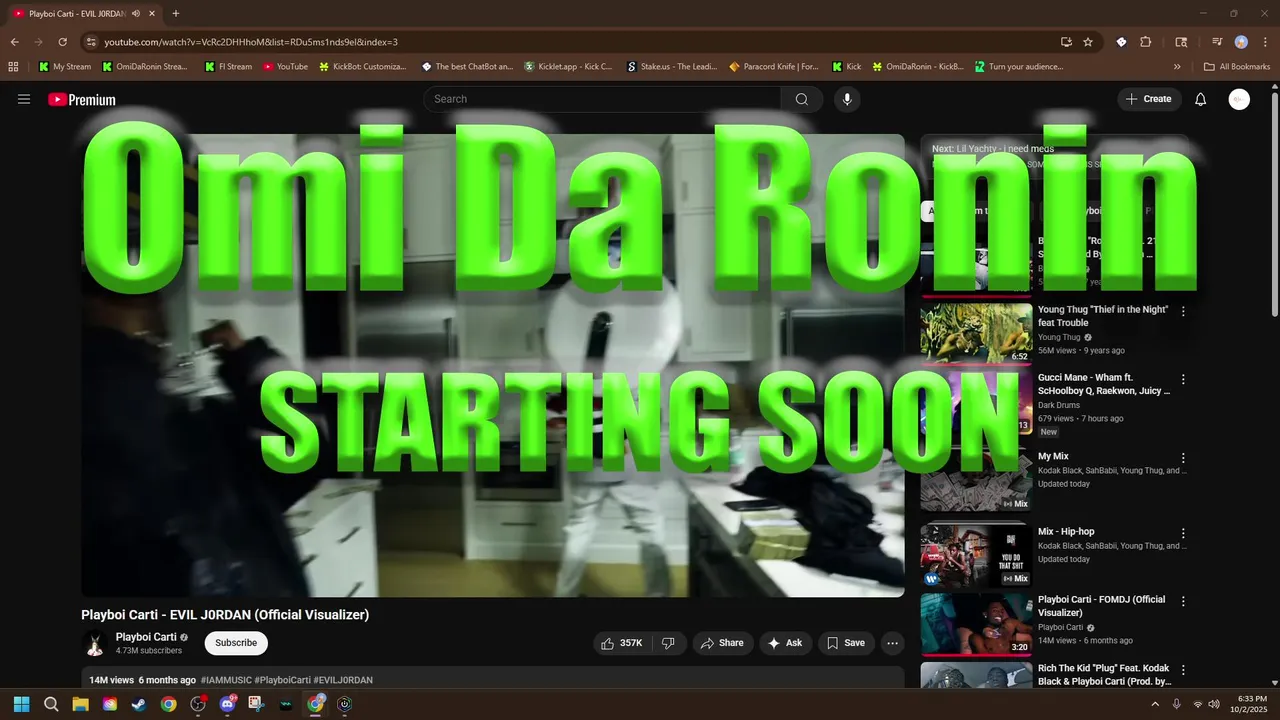Image resolution: width=1280 pixels, height=720 pixels.
Task: Open File Explorer from the taskbar
Action: point(80,704)
